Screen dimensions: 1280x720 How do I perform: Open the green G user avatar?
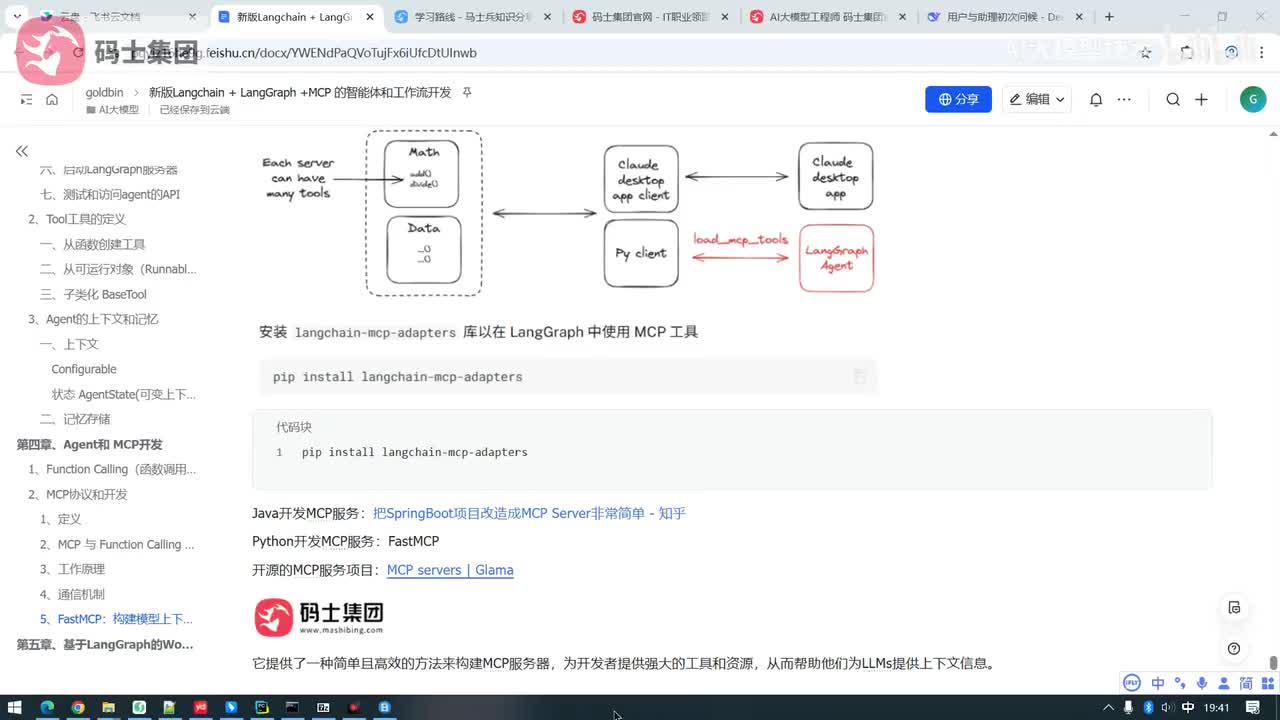(x=1252, y=99)
